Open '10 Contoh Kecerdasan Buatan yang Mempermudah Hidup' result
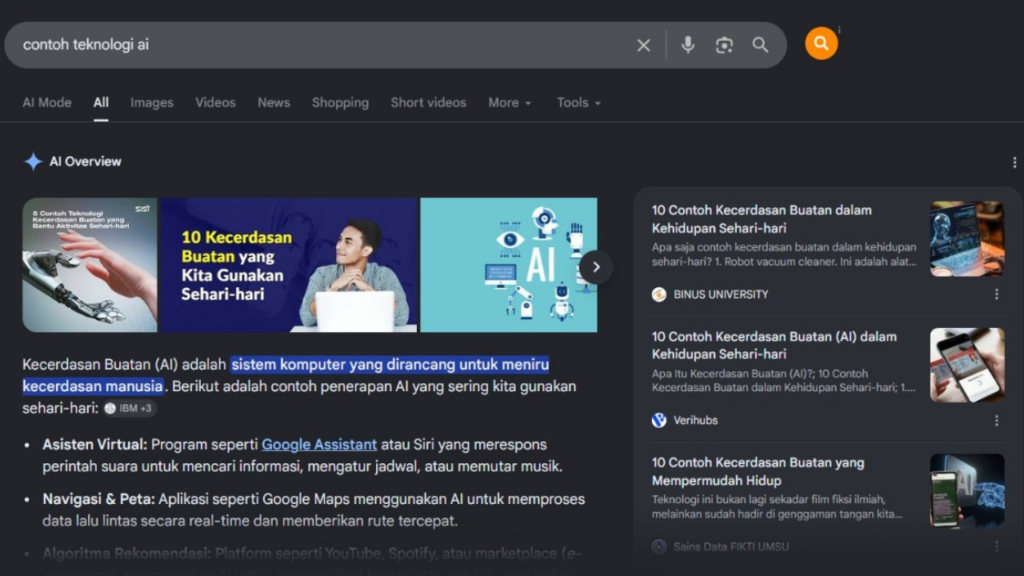 758,472
